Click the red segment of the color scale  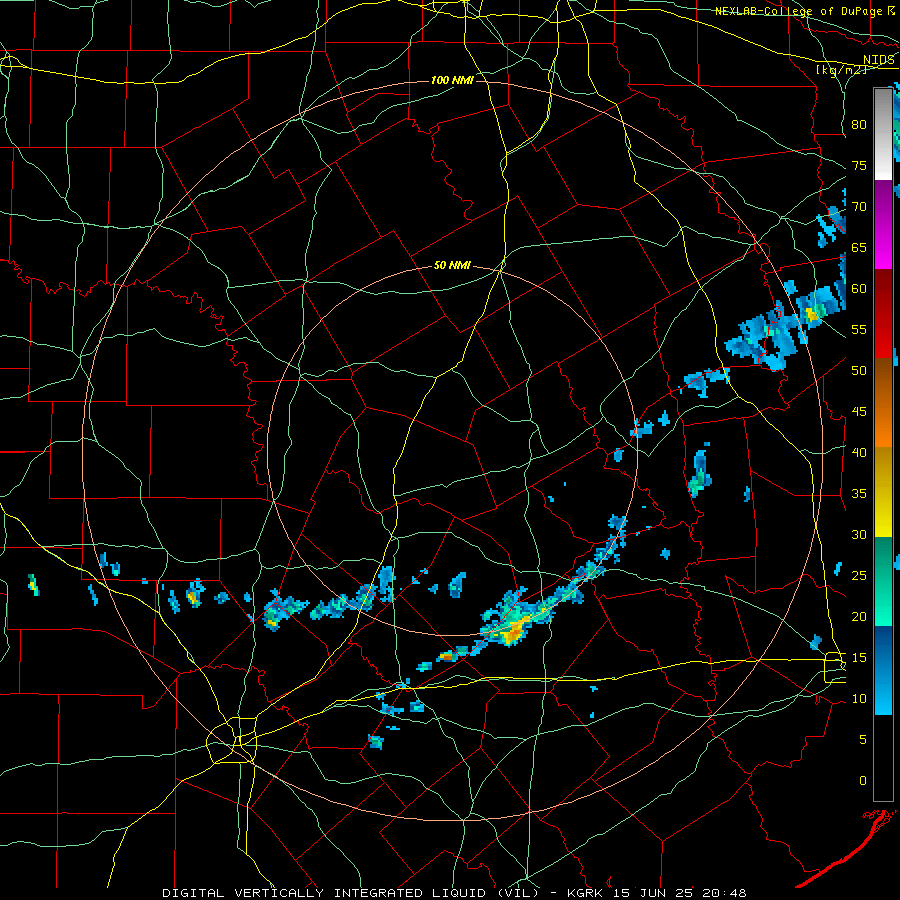(883, 314)
